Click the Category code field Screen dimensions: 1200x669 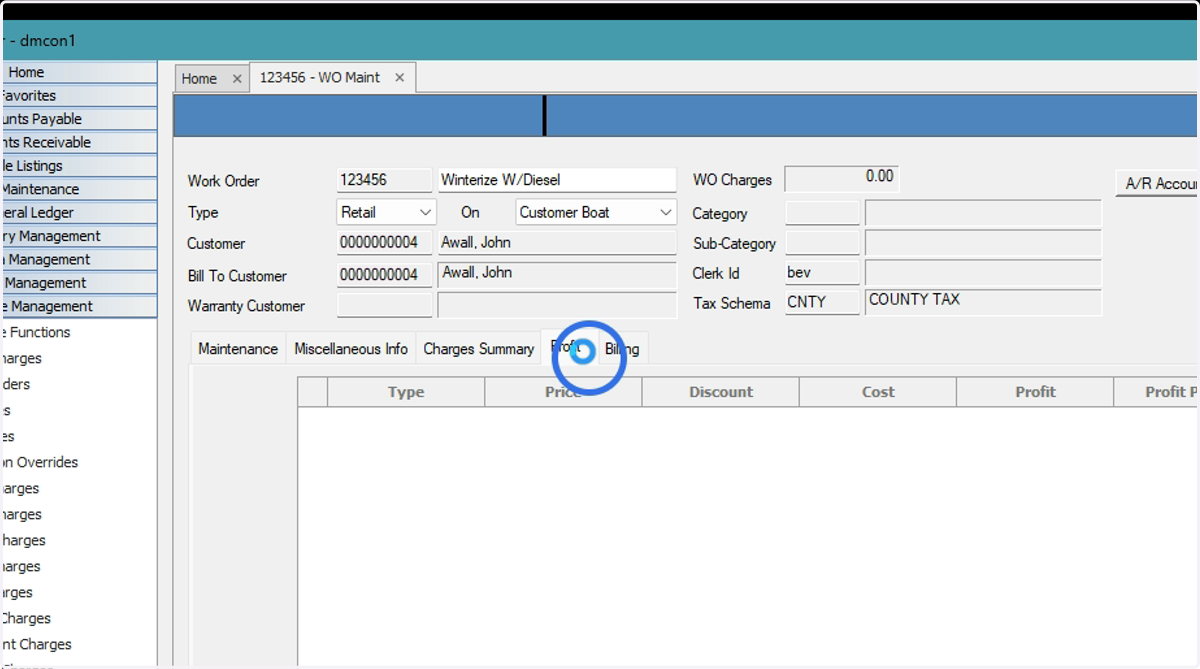pyautogui.click(x=822, y=213)
